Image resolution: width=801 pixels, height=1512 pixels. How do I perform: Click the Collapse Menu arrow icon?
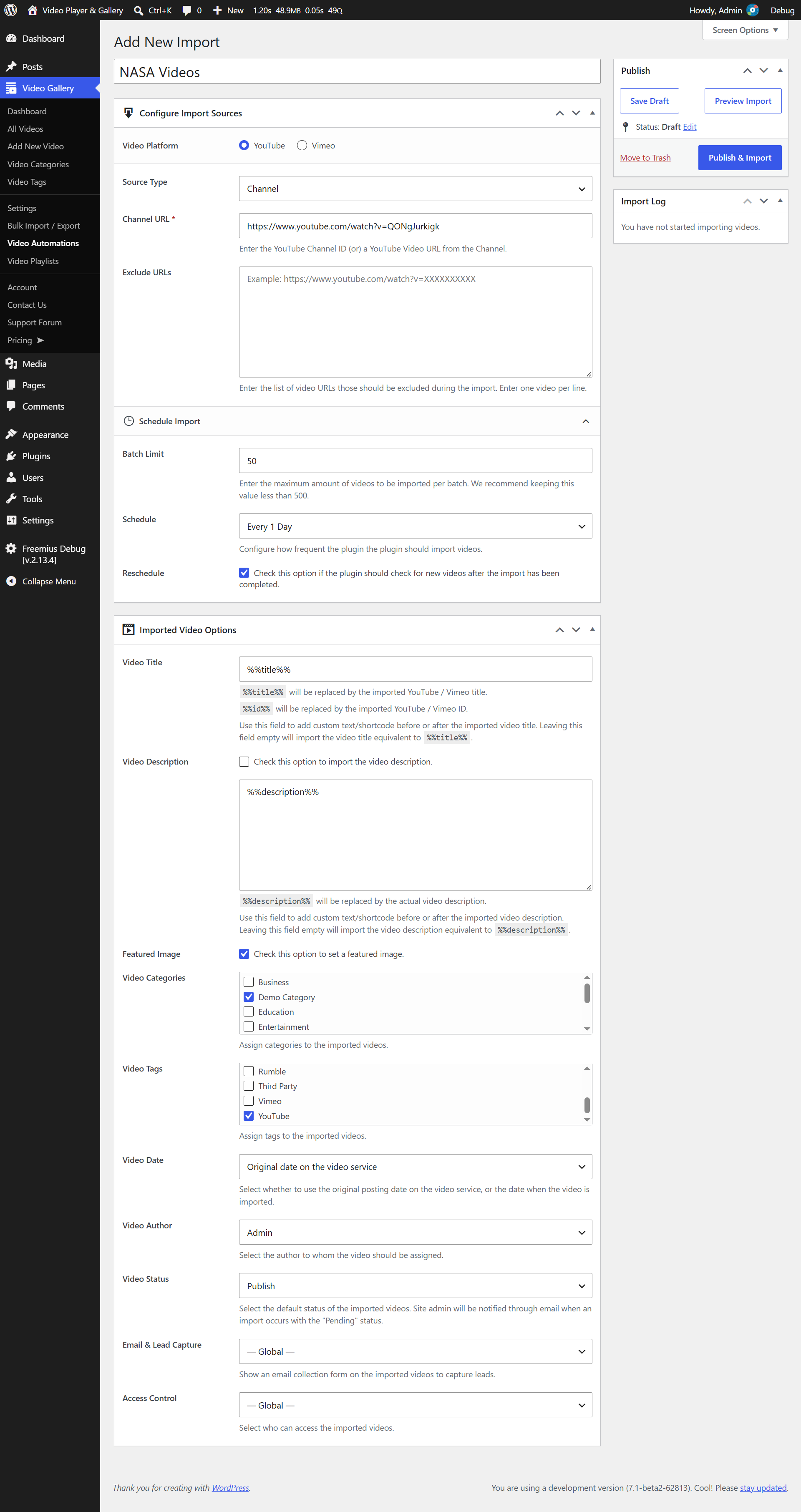click(11, 581)
